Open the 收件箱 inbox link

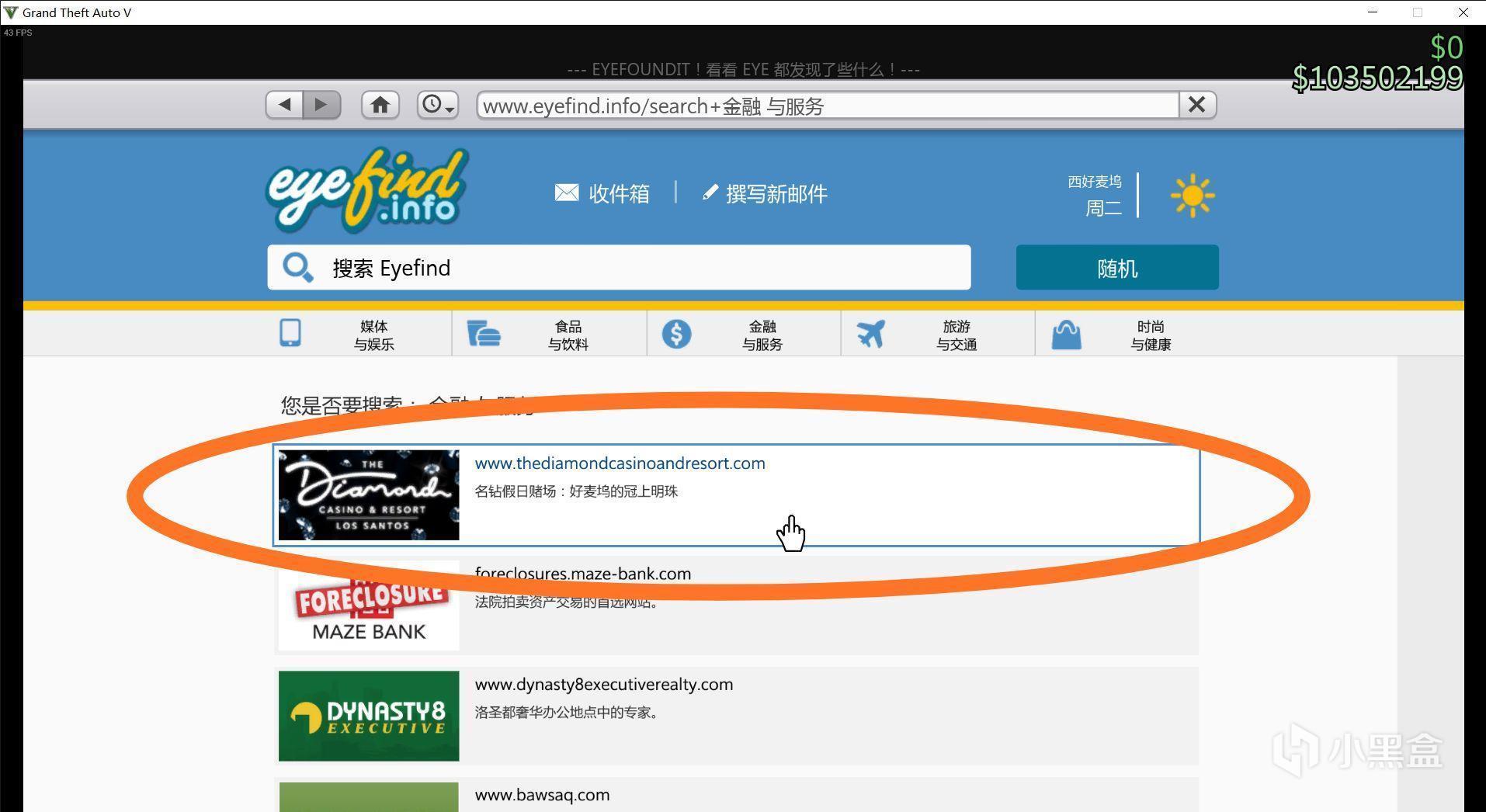619,193
